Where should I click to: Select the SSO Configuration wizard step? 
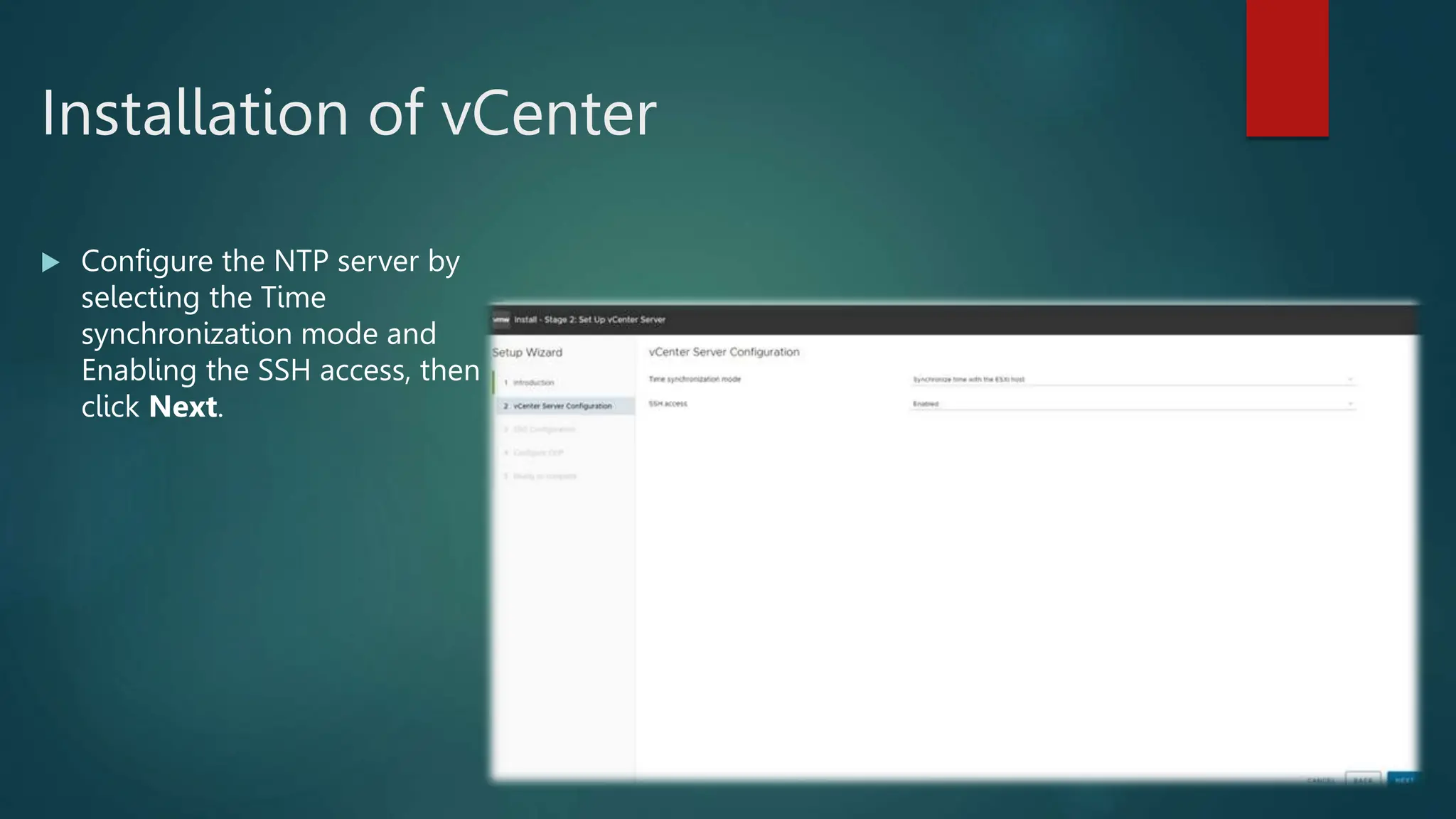click(564, 429)
